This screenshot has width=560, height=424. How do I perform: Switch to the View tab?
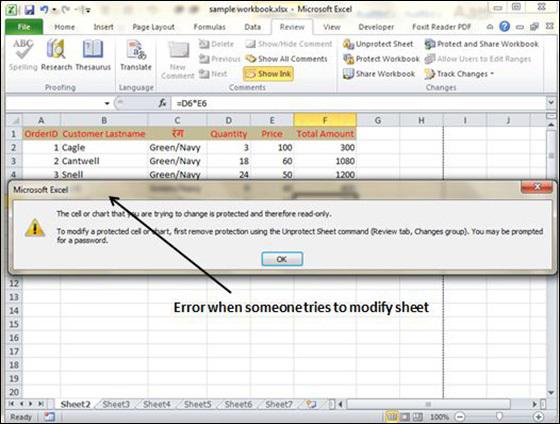coord(332,27)
